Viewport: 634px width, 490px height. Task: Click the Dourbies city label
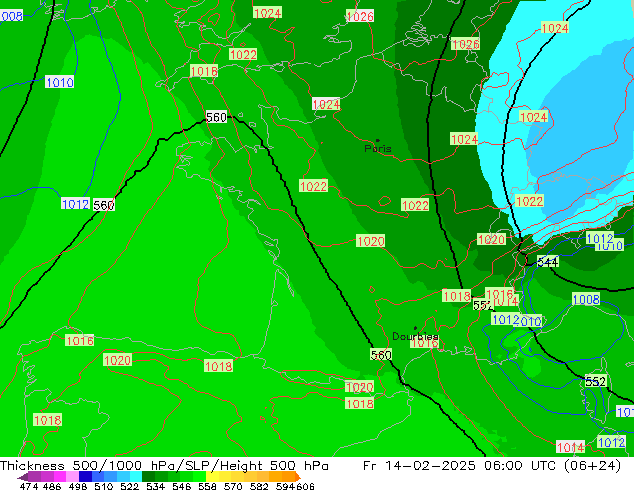415,336
